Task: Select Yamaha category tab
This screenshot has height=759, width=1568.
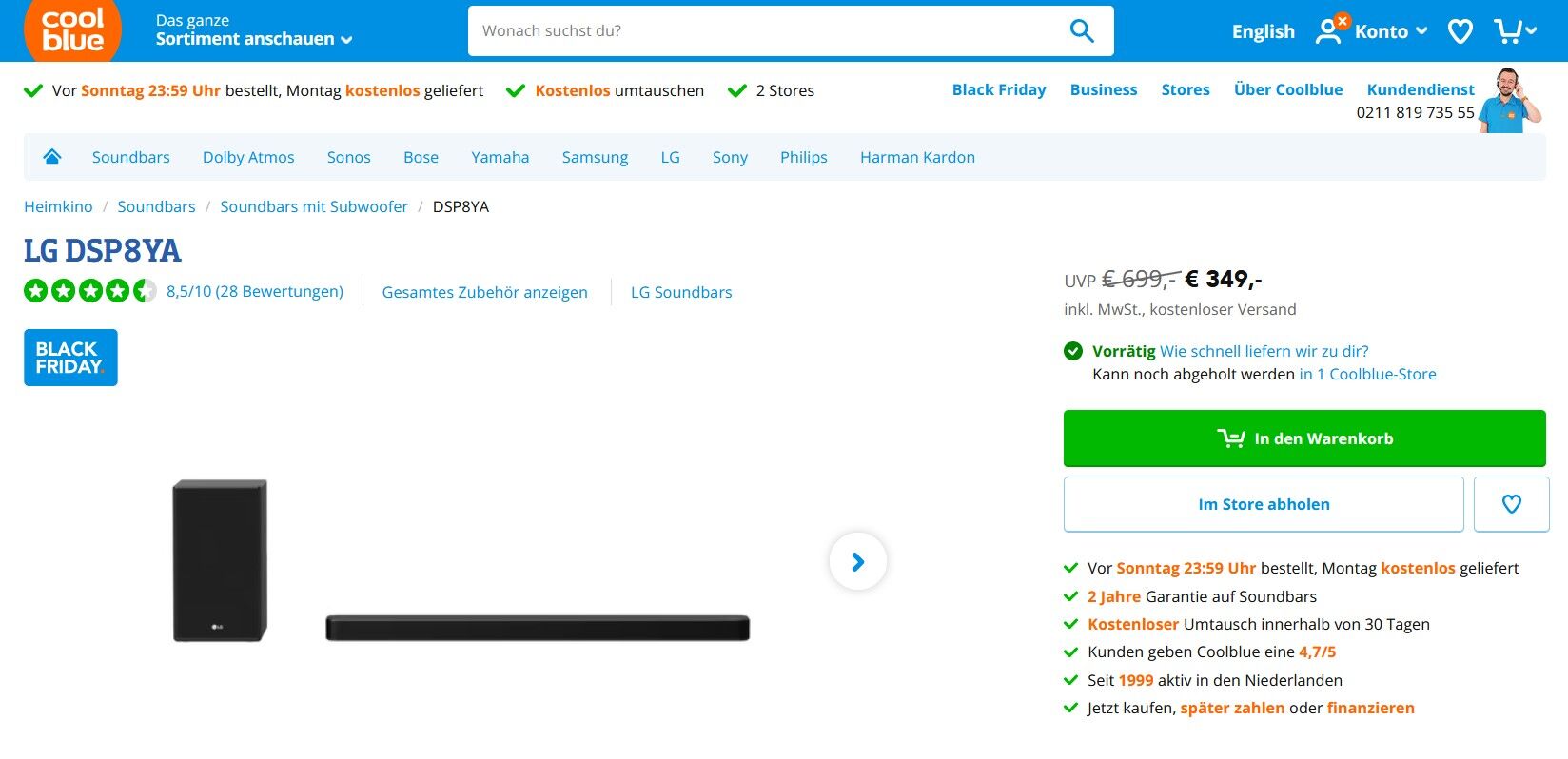Action: 500,157
